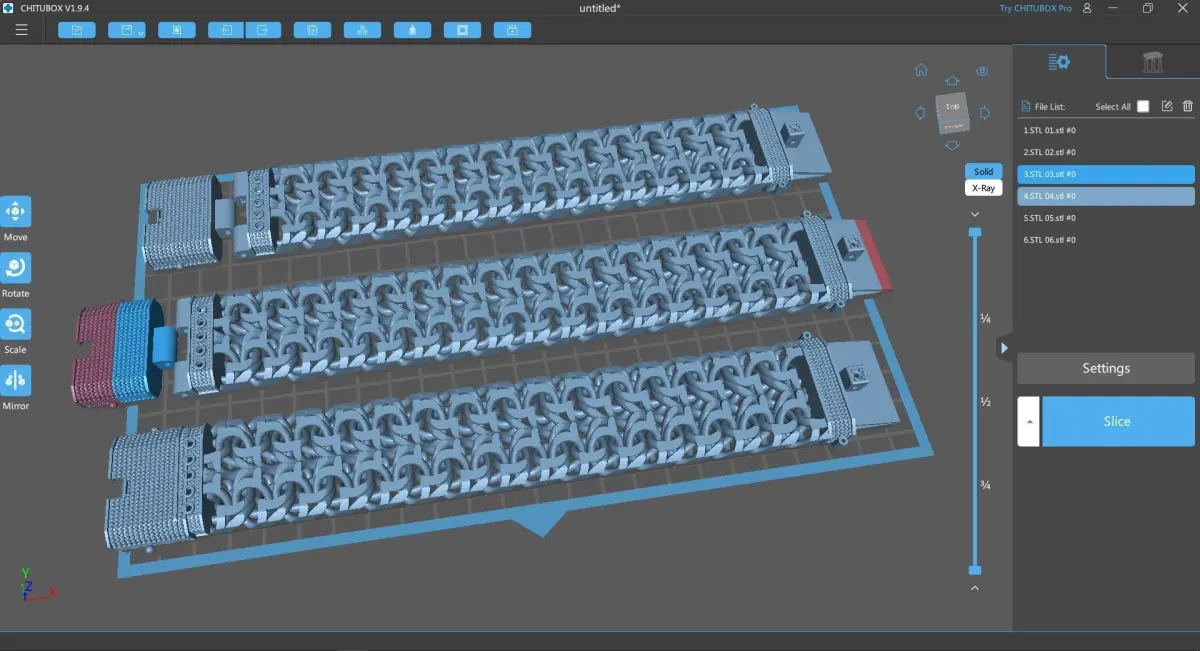Click the bottom handle of layer slider

click(x=975, y=570)
